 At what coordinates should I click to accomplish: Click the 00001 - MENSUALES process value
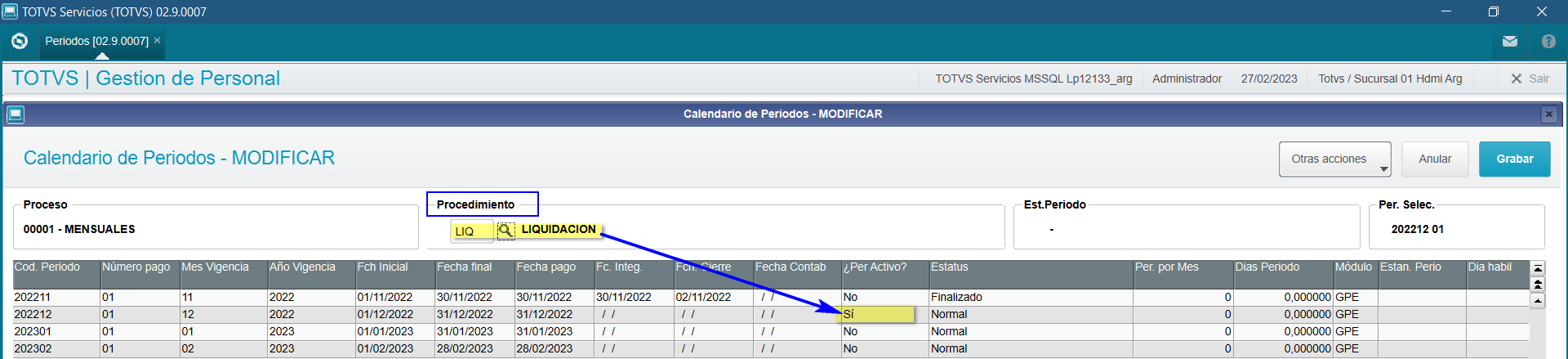[79, 230]
